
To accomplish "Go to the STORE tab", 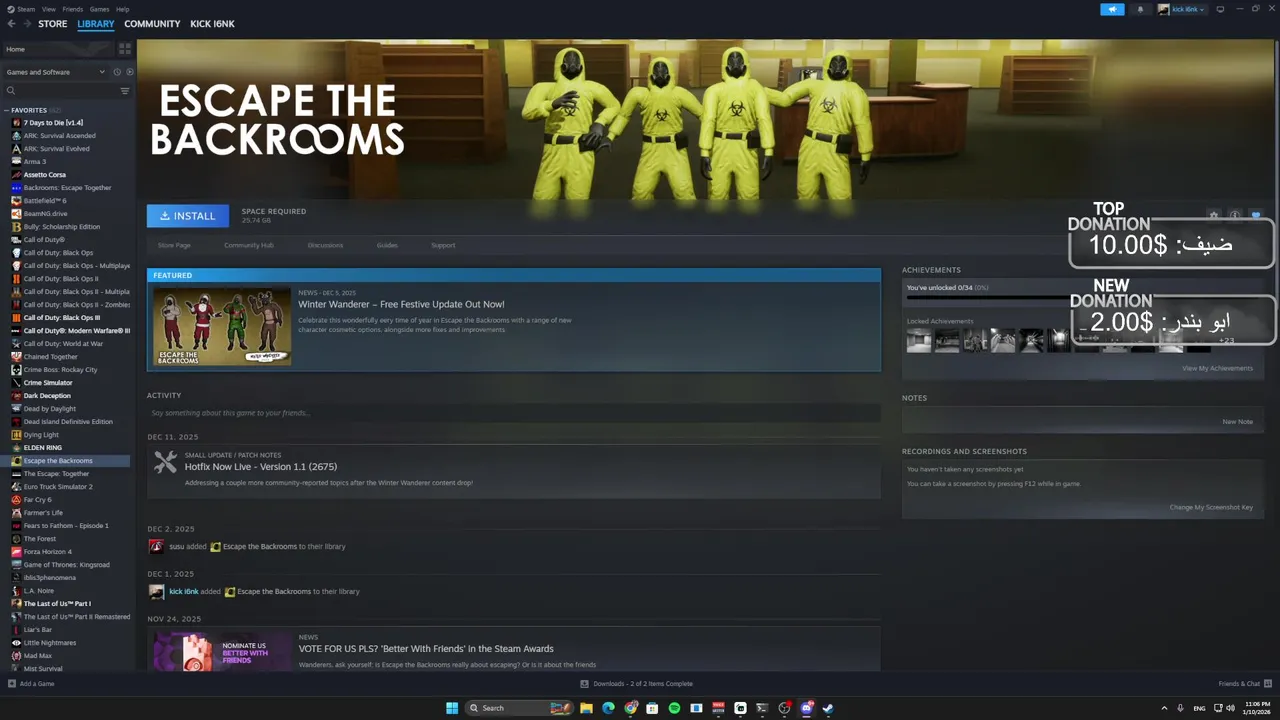I will pos(53,24).
